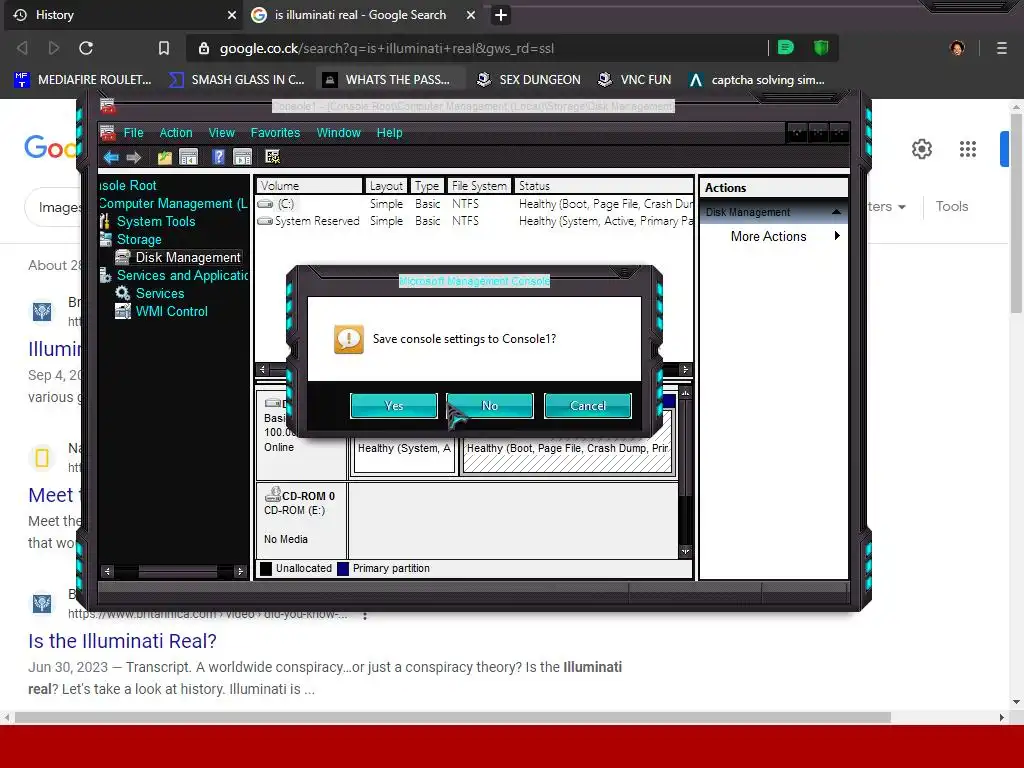The image size is (1024, 768).
Task: Click Yes to save console settings
Action: 394,406
